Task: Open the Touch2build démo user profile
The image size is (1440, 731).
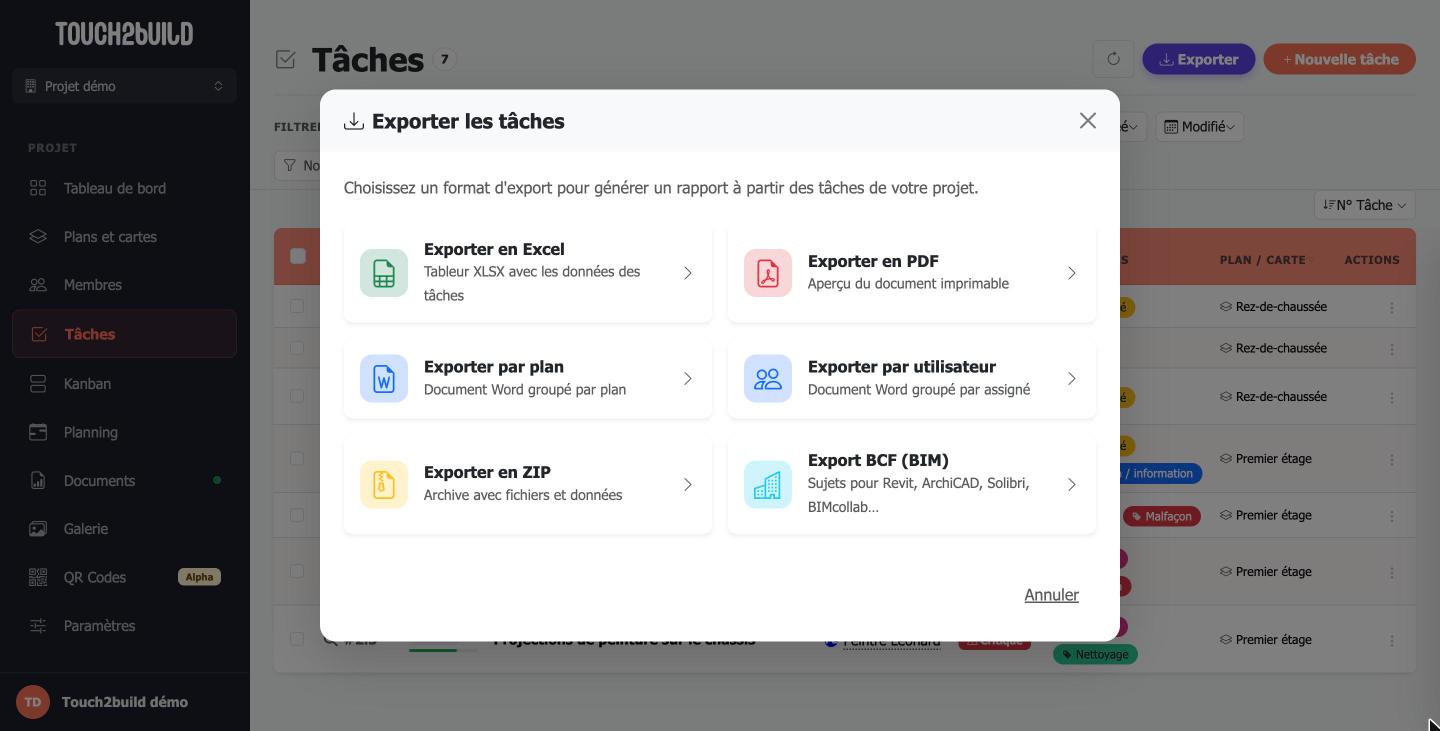Action: pyautogui.click(x=125, y=702)
